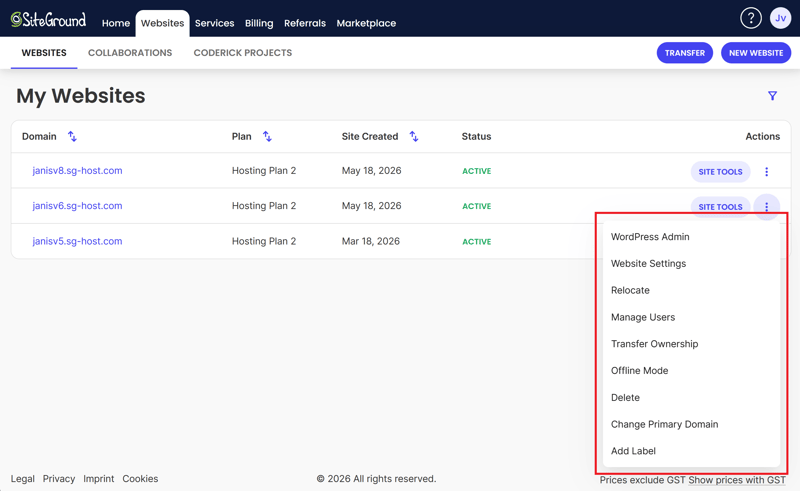Screen dimensions: 800x491
Task: Sort websites by Domain column arrows
Action: [x=72, y=136]
